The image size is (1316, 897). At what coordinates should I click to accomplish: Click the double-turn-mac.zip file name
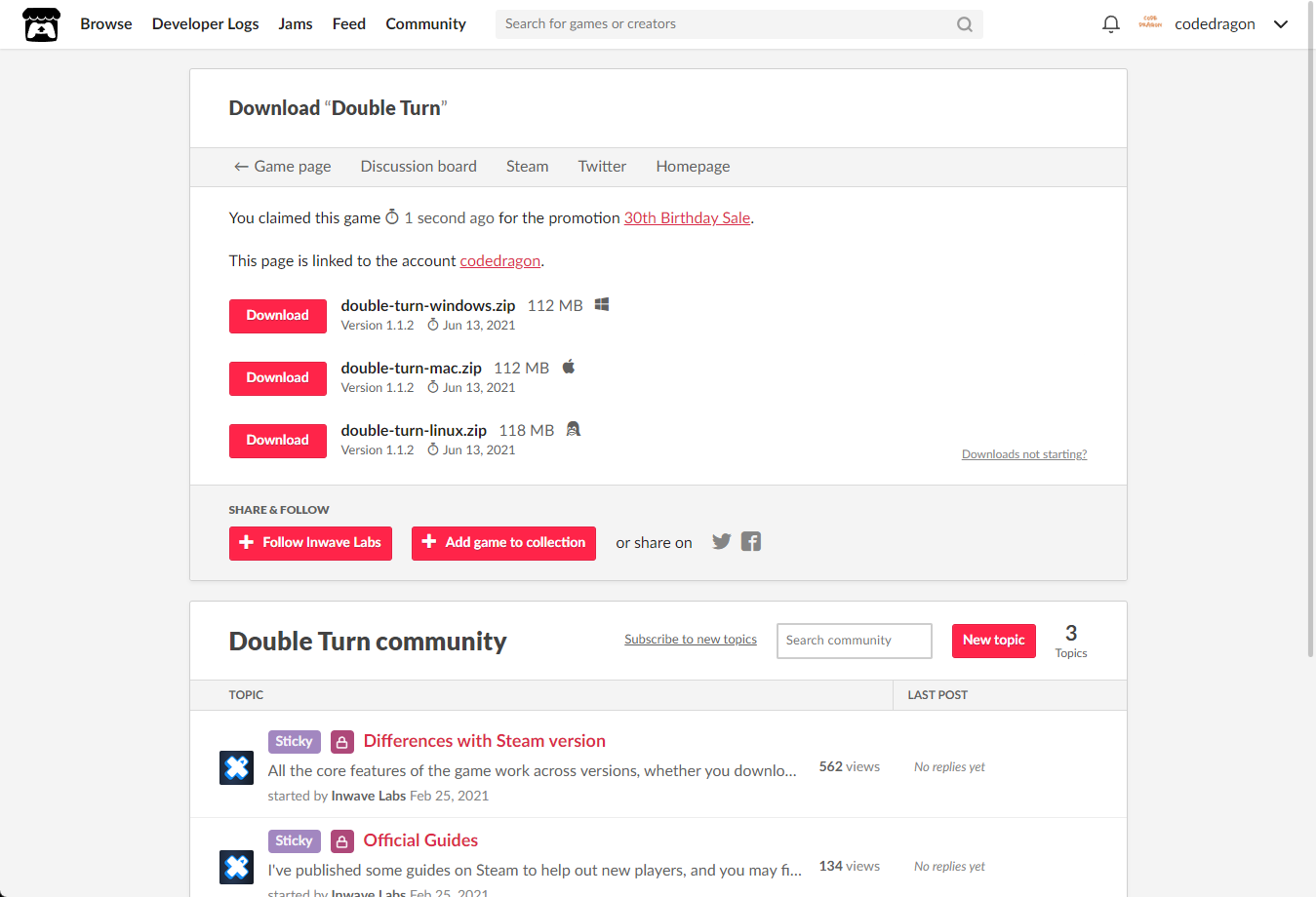click(412, 369)
